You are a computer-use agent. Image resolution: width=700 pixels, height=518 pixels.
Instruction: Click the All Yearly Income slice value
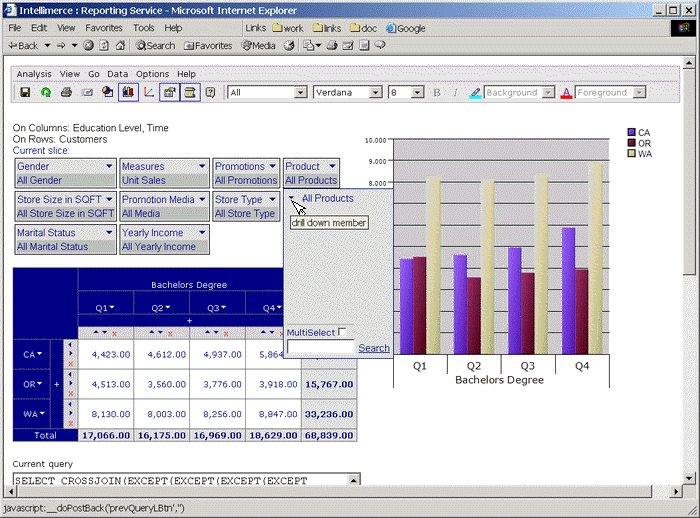tap(159, 246)
